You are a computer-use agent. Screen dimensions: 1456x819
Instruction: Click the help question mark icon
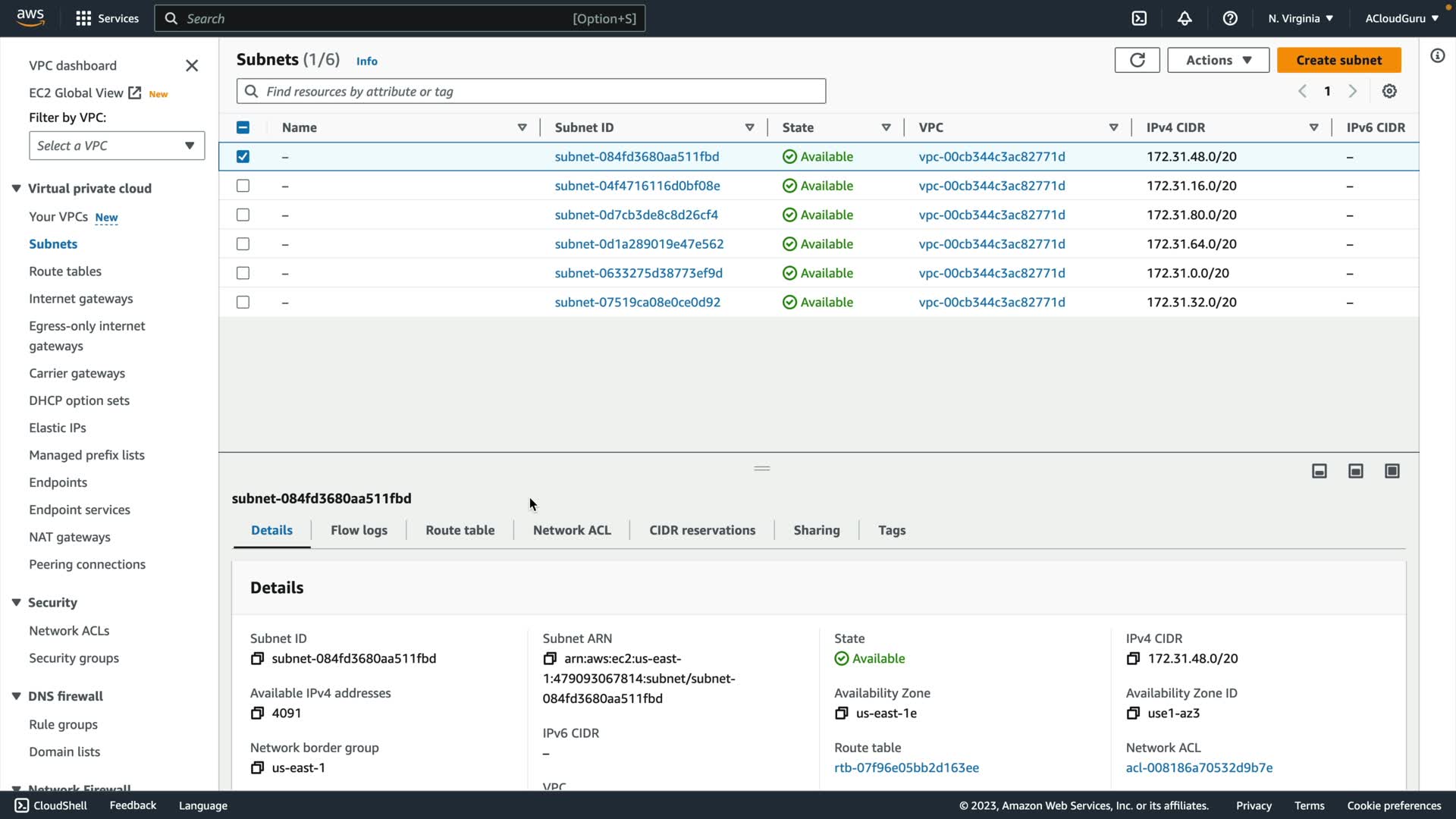1230,18
